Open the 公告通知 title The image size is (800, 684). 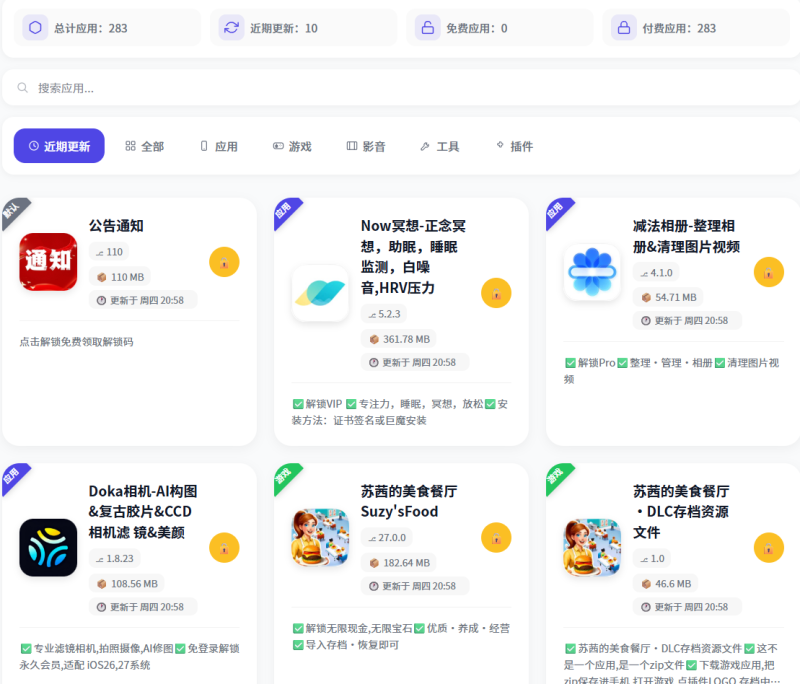pos(116,226)
